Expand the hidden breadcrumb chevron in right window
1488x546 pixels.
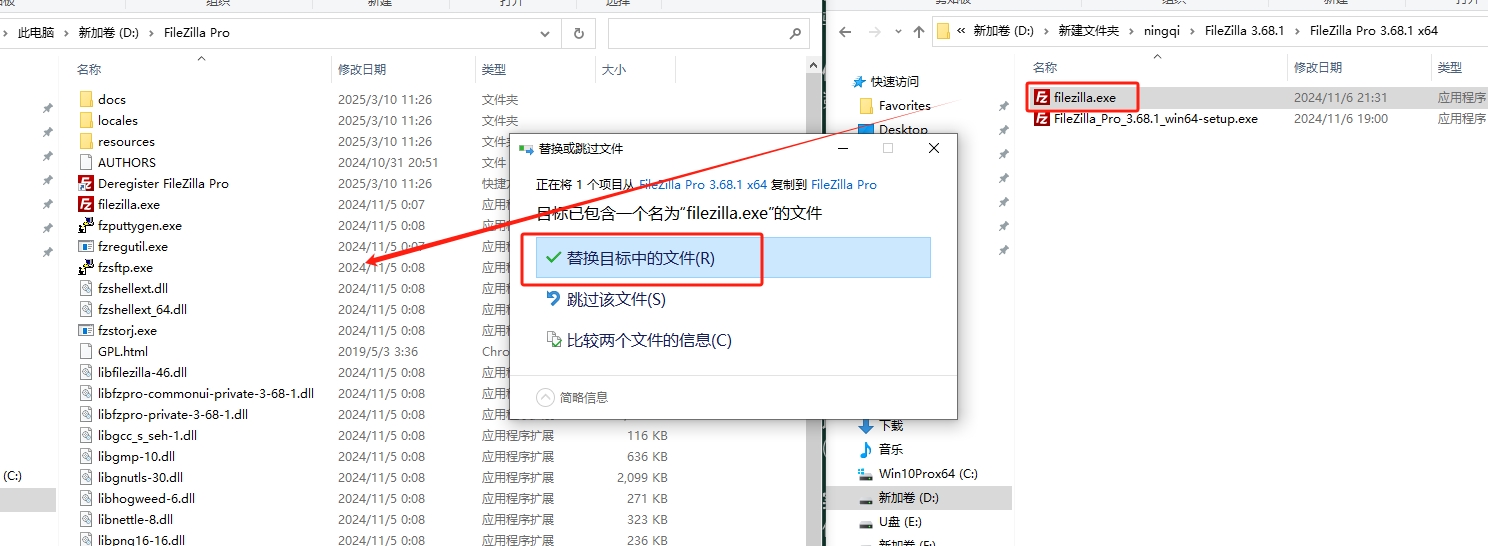pos(961,31)
